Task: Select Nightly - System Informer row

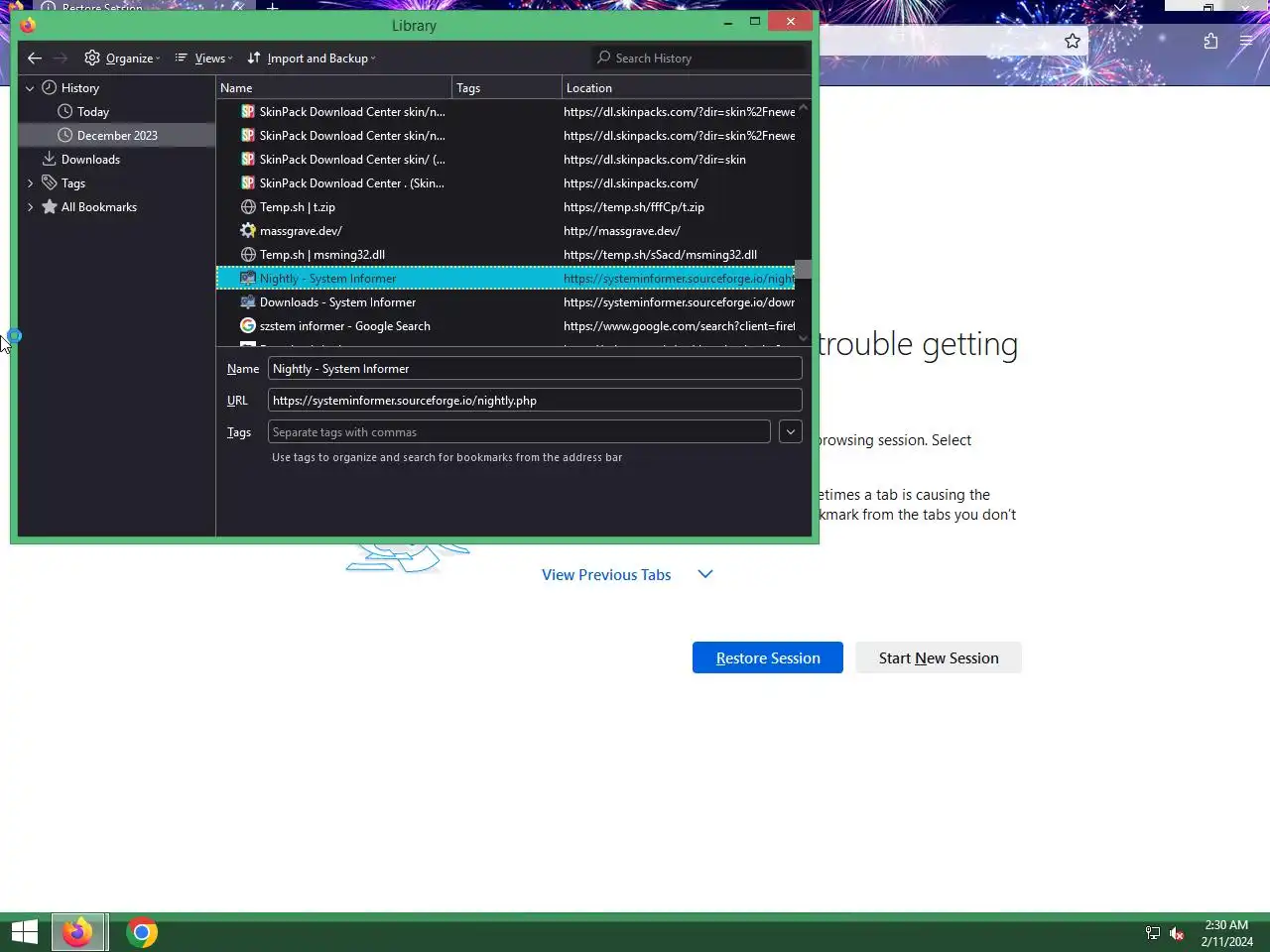Action: [x=506, y=279]
